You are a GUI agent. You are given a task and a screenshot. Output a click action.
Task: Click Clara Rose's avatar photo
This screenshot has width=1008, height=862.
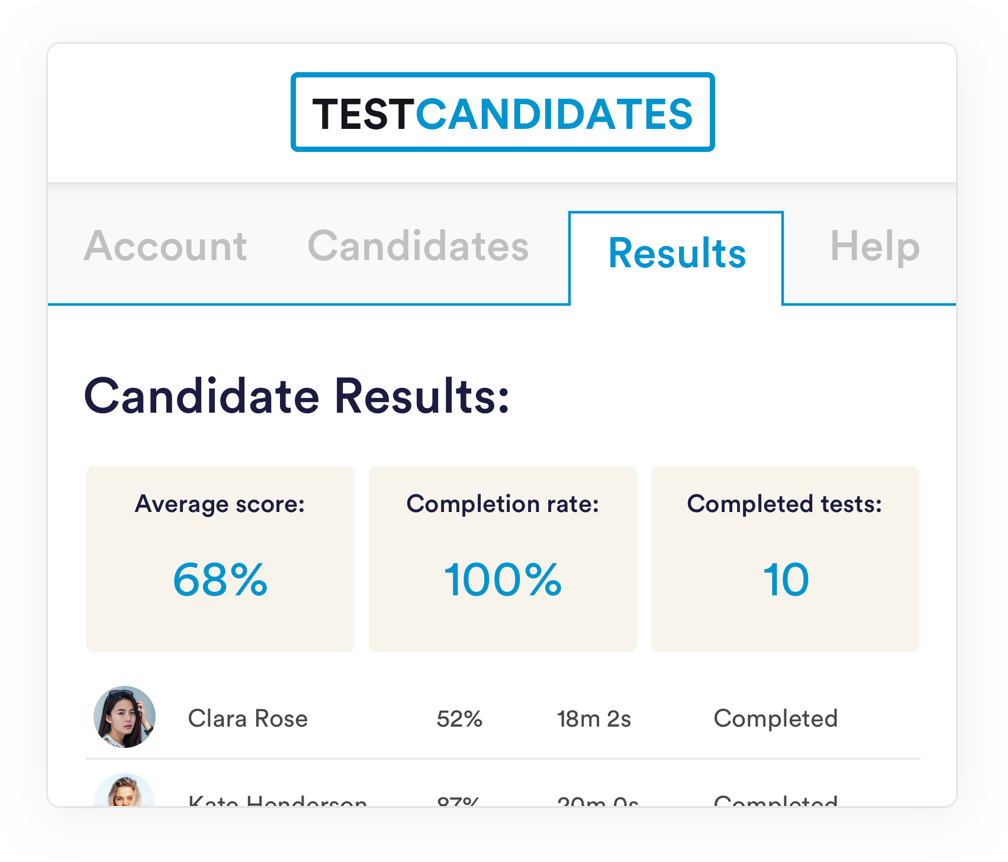click(125, 717)
